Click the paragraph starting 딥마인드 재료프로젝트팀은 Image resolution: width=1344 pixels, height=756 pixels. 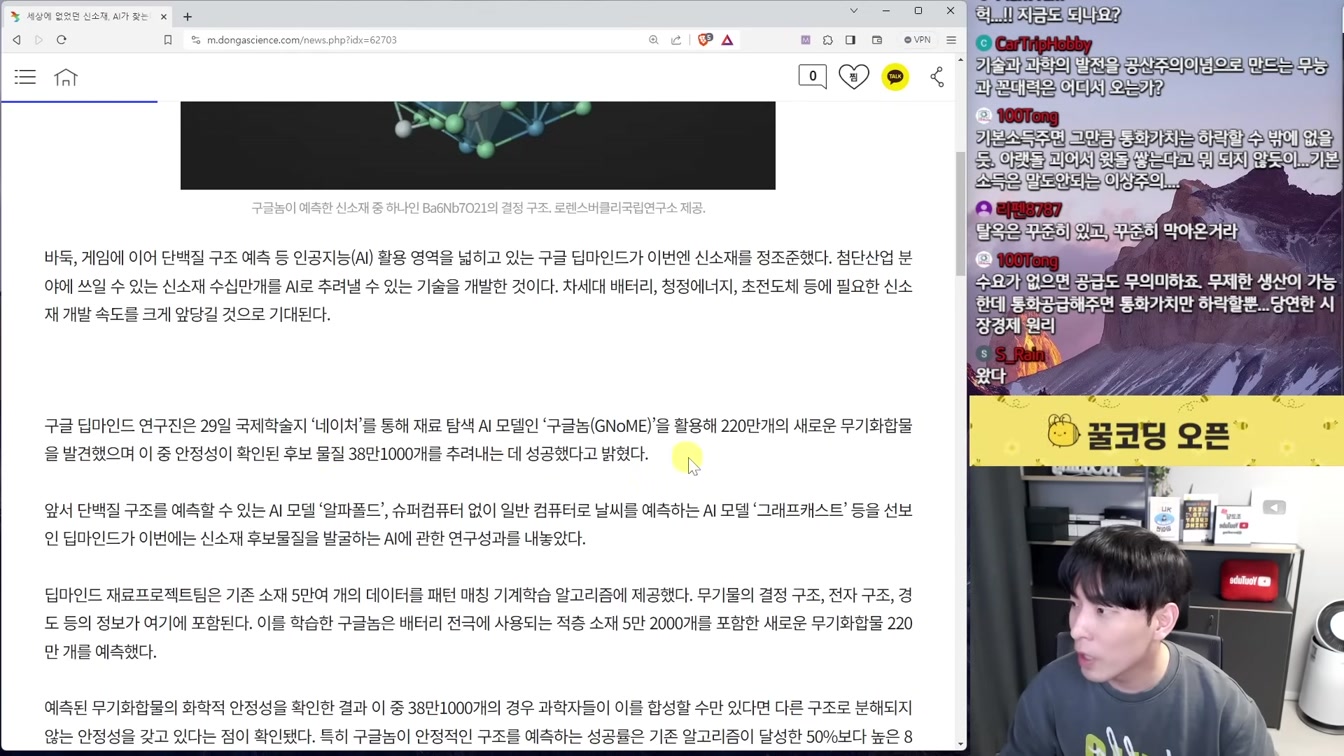(478, 623)
